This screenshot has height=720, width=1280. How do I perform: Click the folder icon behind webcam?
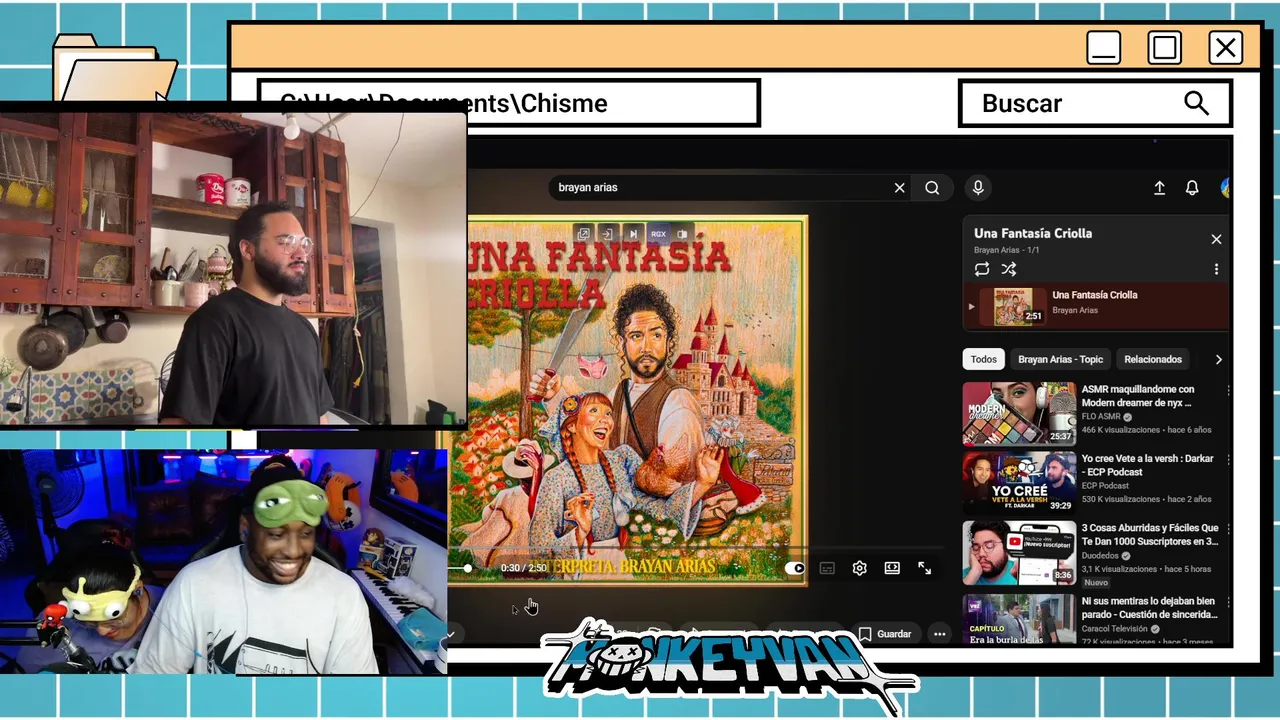tap(114, 69)
